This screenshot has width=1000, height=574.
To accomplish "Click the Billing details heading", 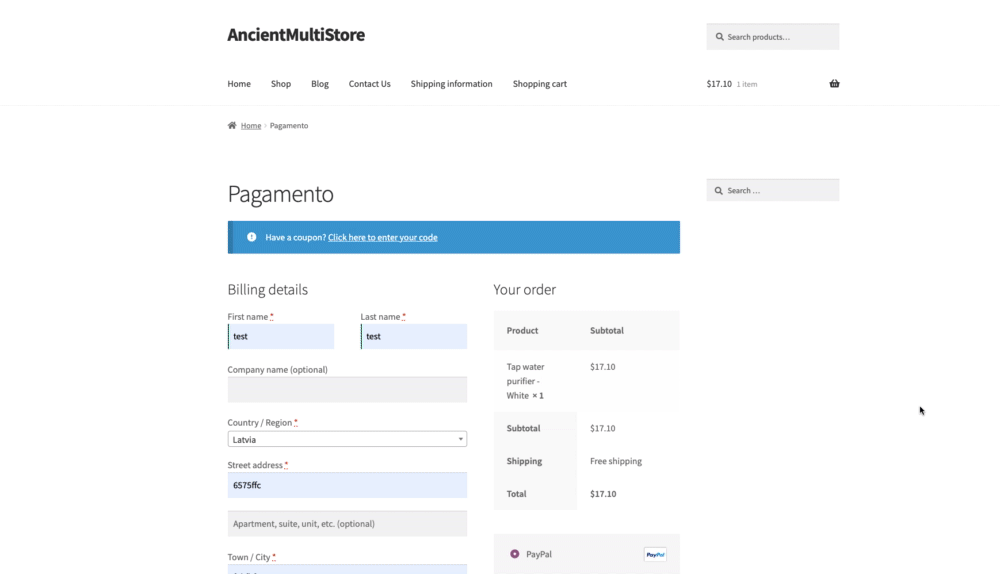I will 268,290.
